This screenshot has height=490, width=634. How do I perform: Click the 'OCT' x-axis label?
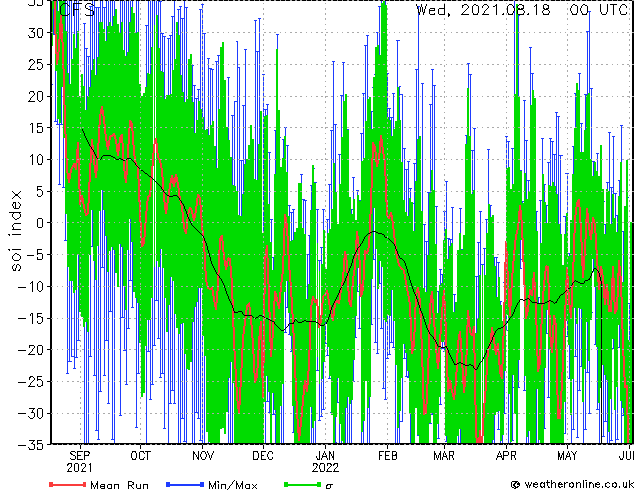click(x=140, y=456)
